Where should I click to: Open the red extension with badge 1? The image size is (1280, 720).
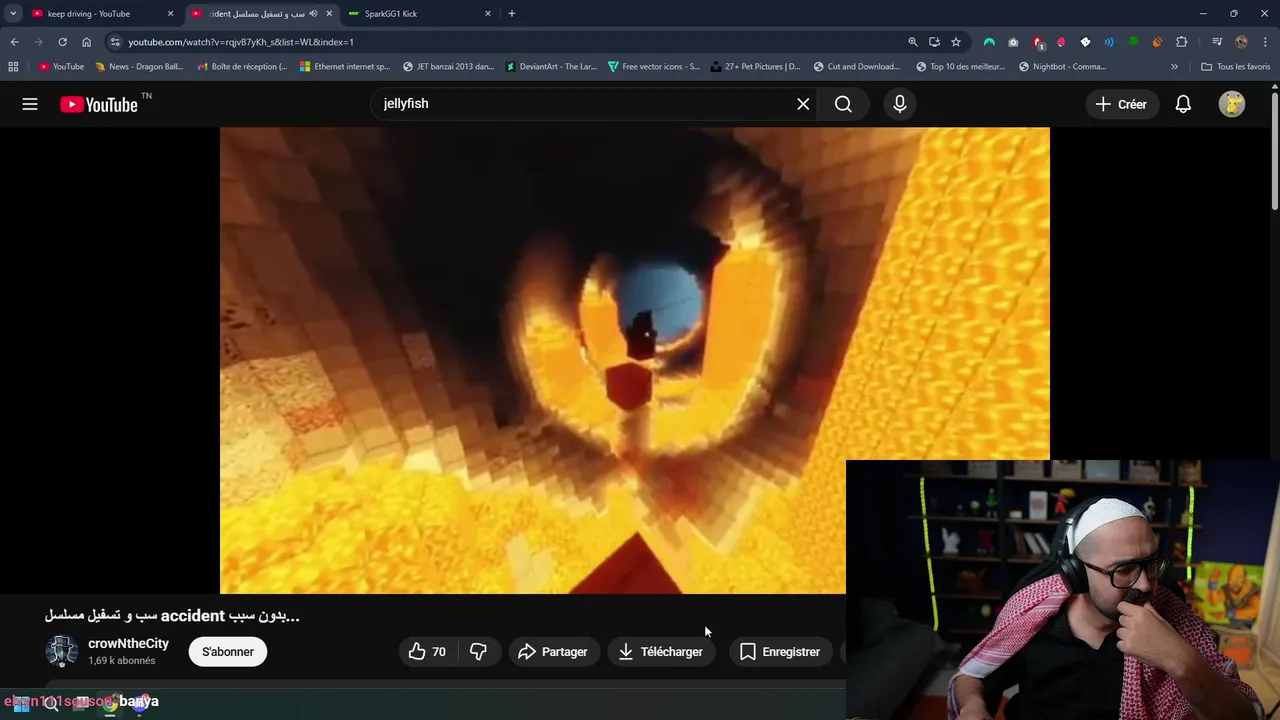click(1038, 42)
